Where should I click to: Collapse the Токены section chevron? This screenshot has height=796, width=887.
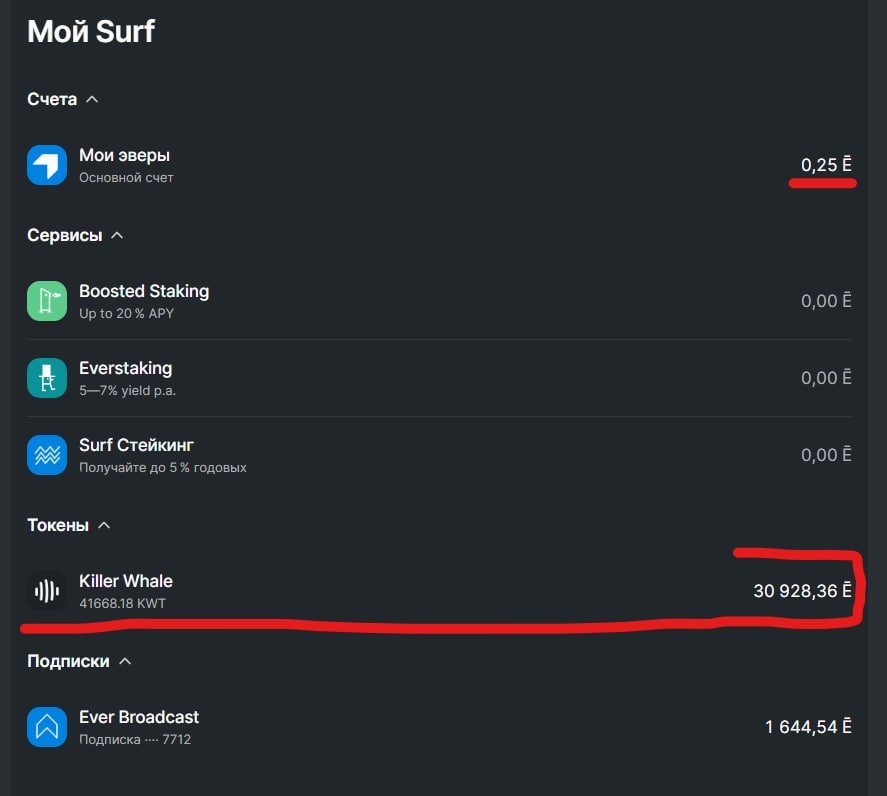coord(104,525)
